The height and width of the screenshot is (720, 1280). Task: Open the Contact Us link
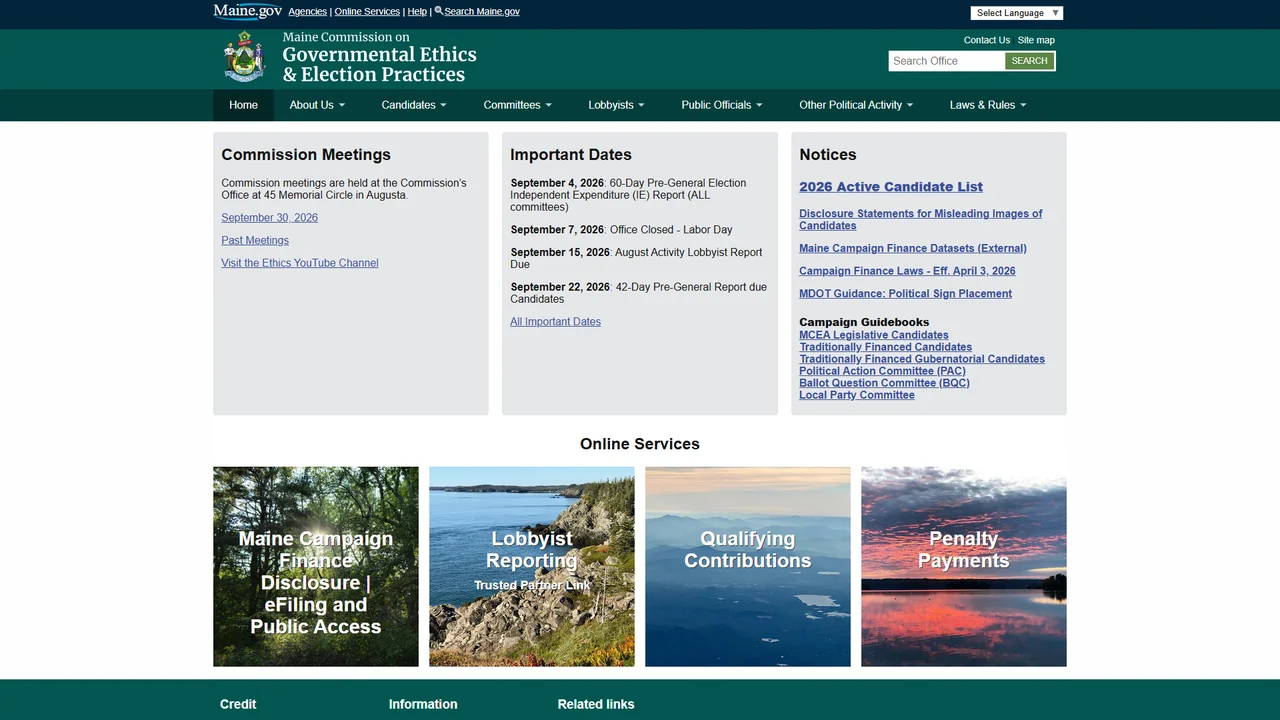tap(987, 40)
